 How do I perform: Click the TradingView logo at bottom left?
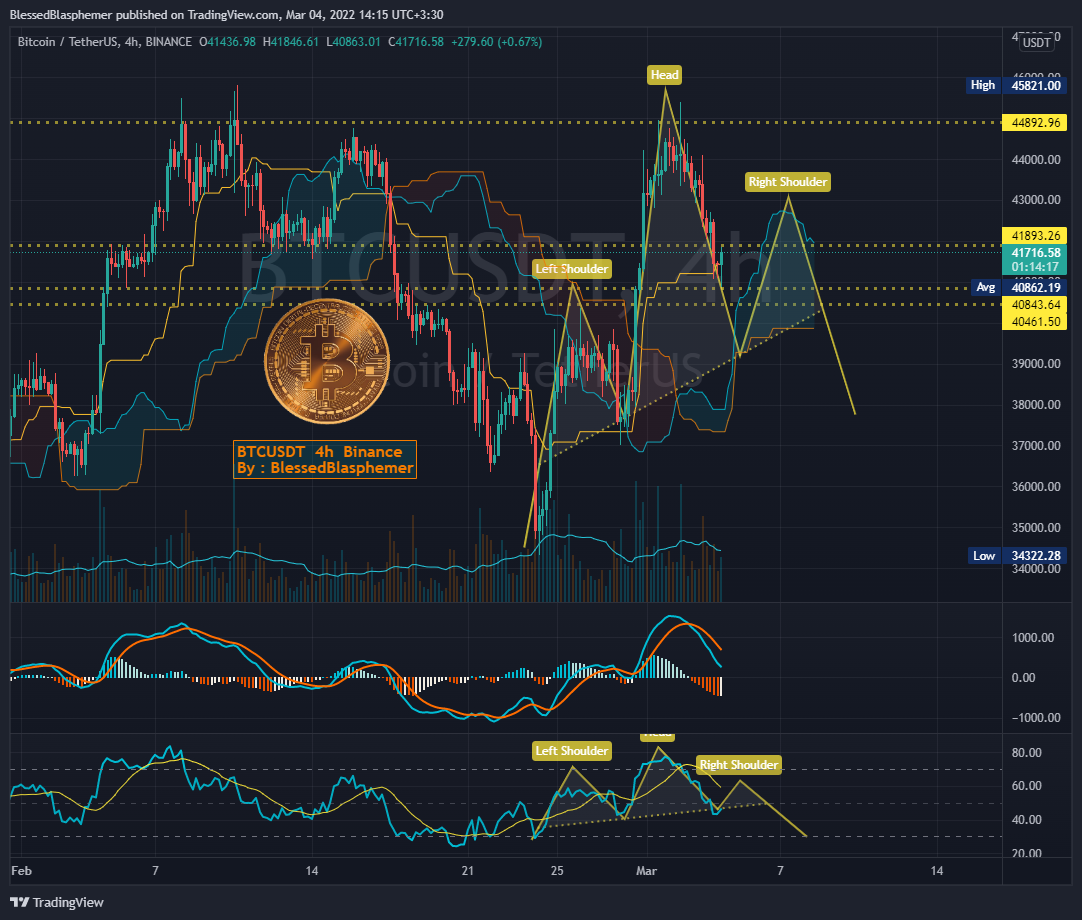click(57, 902)
